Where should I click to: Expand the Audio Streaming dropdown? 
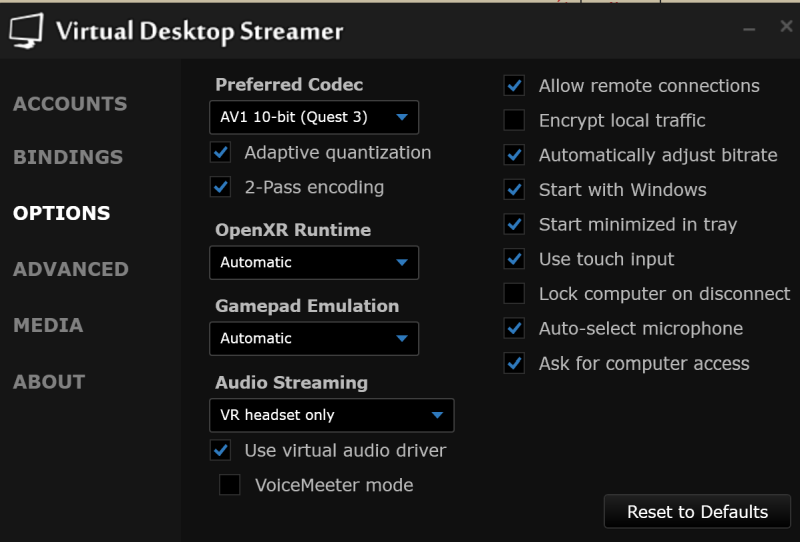(331, 415)
